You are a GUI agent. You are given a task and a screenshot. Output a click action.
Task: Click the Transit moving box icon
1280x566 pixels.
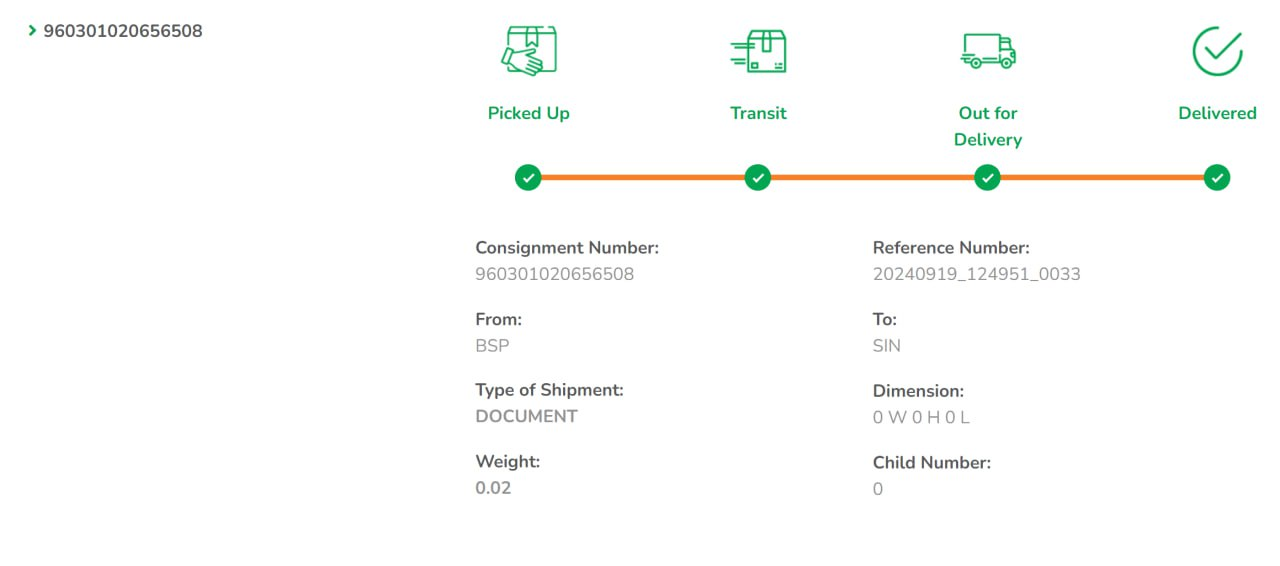click(x=758, y=50)
